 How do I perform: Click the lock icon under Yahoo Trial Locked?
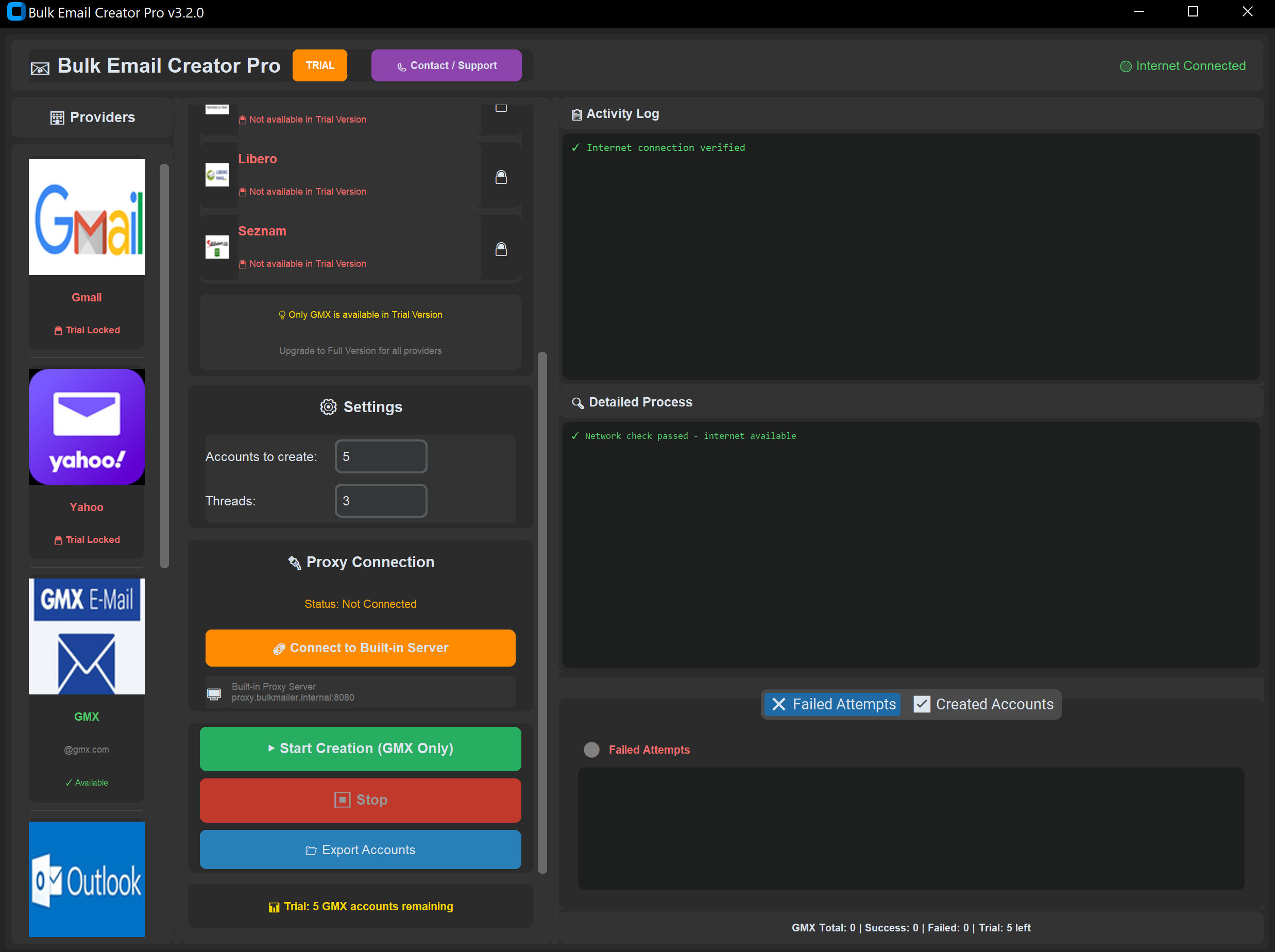[x=58, y=540]
